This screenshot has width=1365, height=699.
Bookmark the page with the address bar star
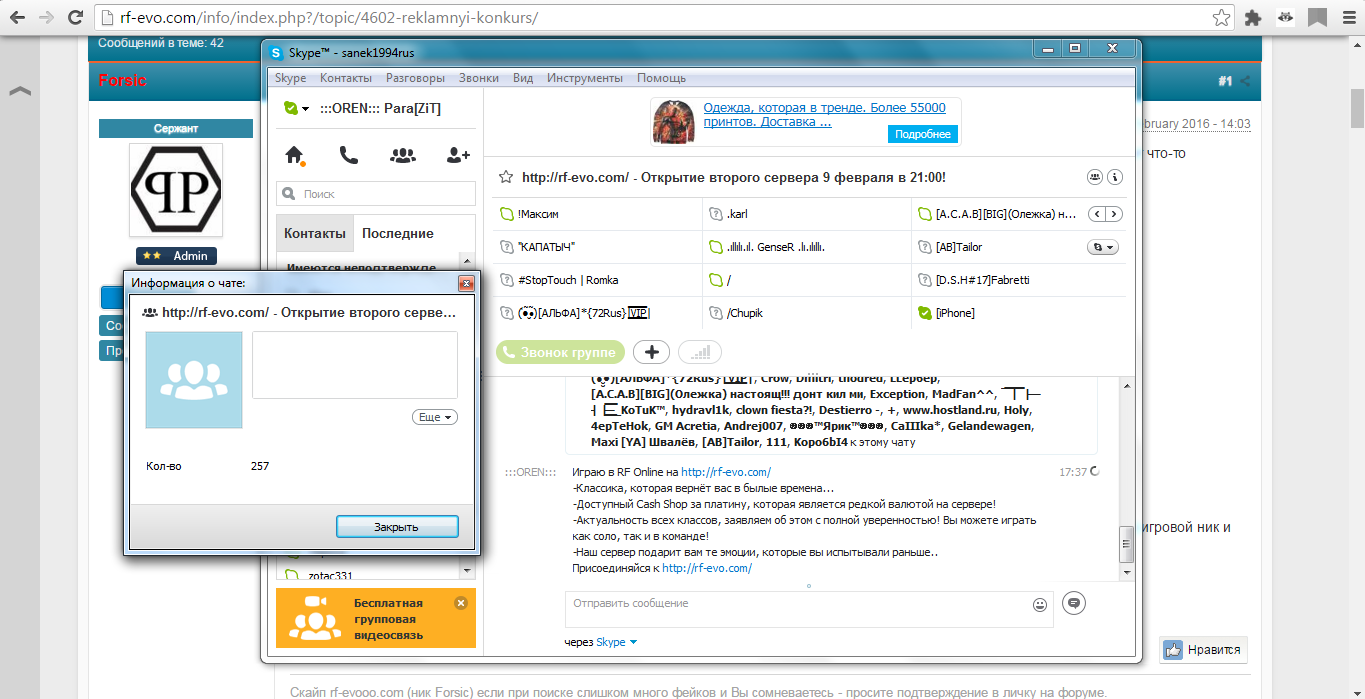click(x=1221, y=18)
